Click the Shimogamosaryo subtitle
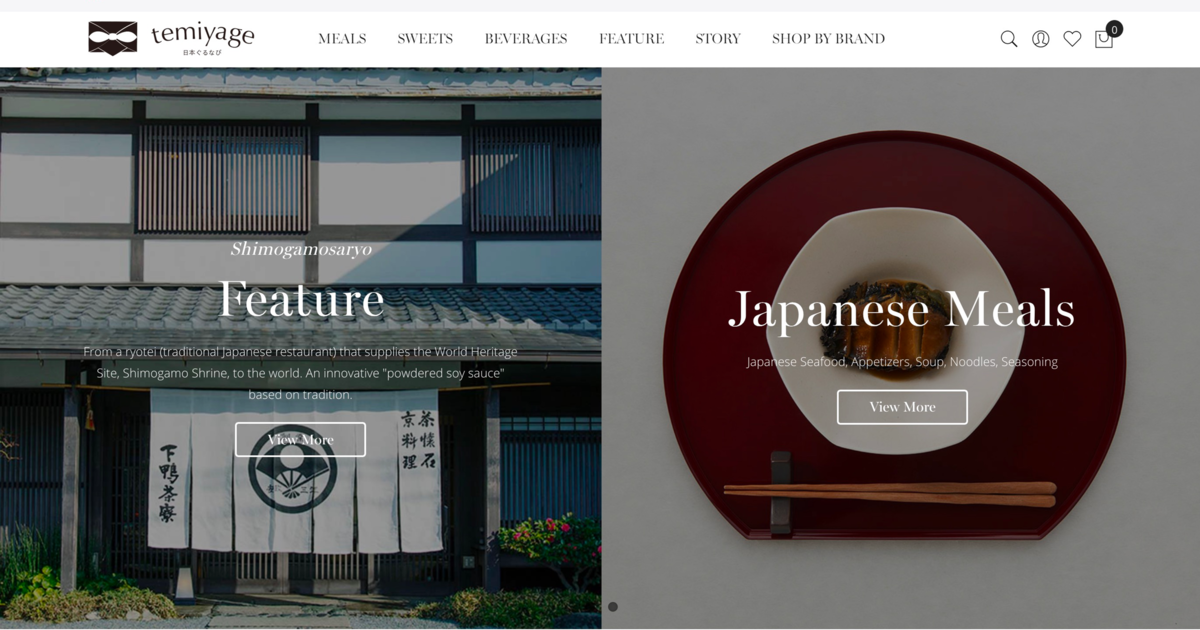Viewport: 1200px width, 630px height. click(301, 249)
